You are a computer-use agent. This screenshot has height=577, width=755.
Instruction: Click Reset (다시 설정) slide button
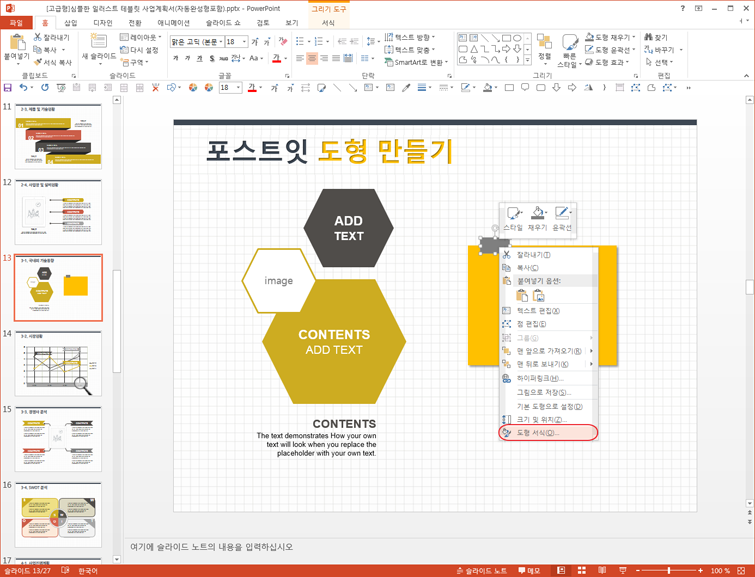(x=139, y=50)
